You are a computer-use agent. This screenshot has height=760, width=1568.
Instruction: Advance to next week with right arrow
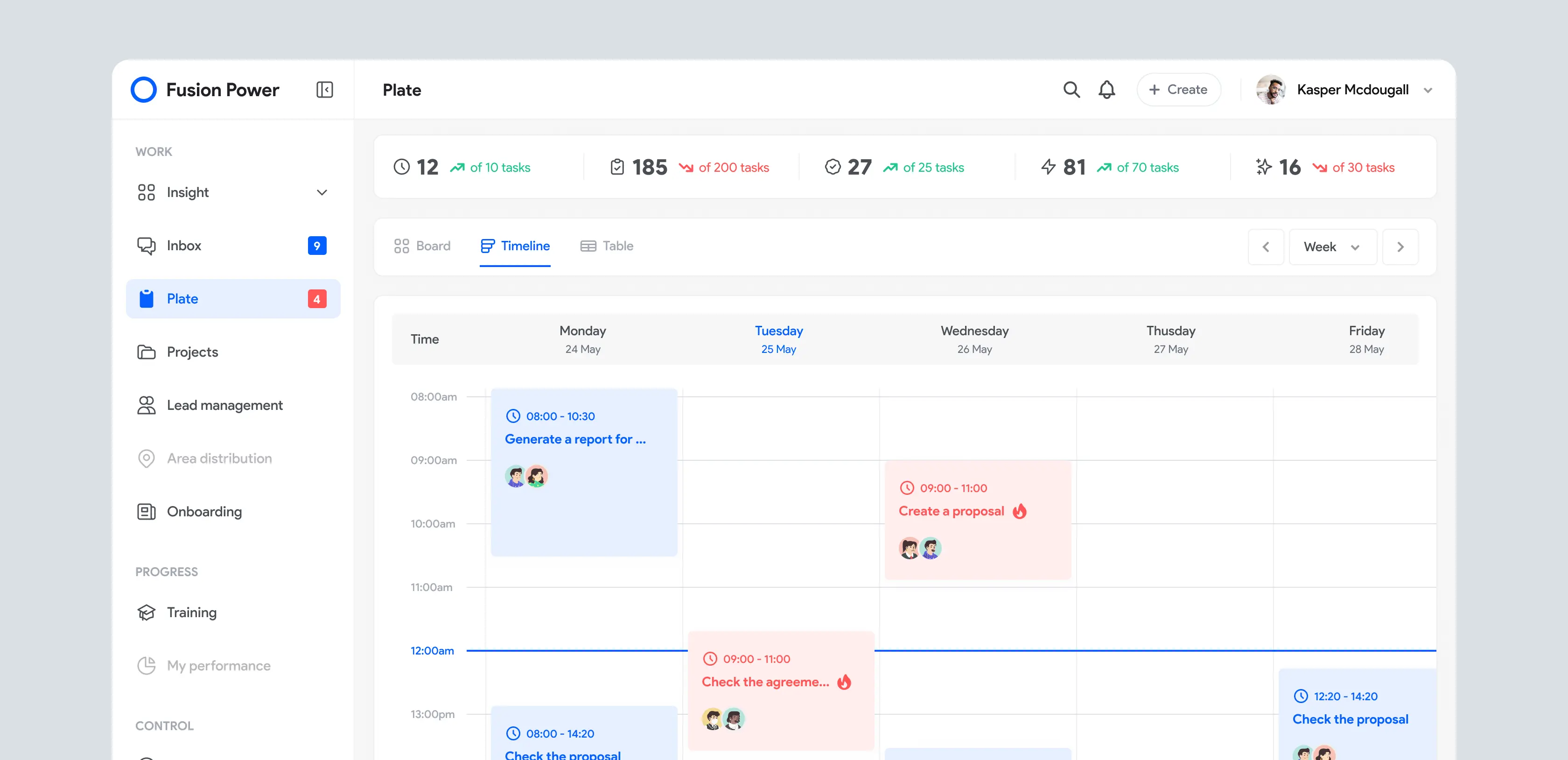[1400, 247]
